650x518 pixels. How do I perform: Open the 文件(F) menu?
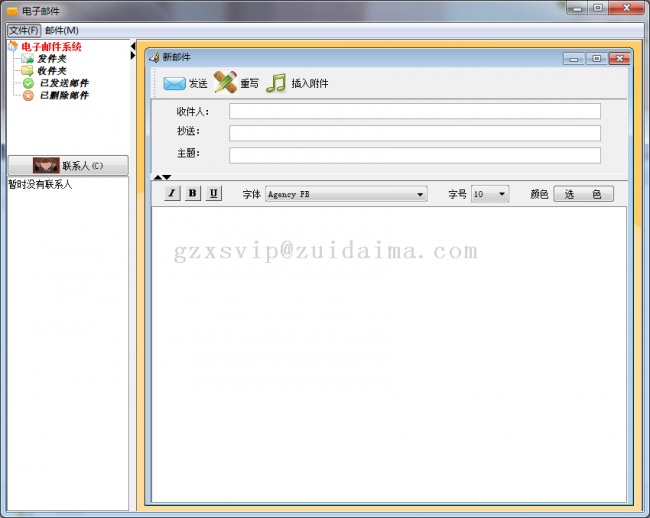tap(23, 30)
